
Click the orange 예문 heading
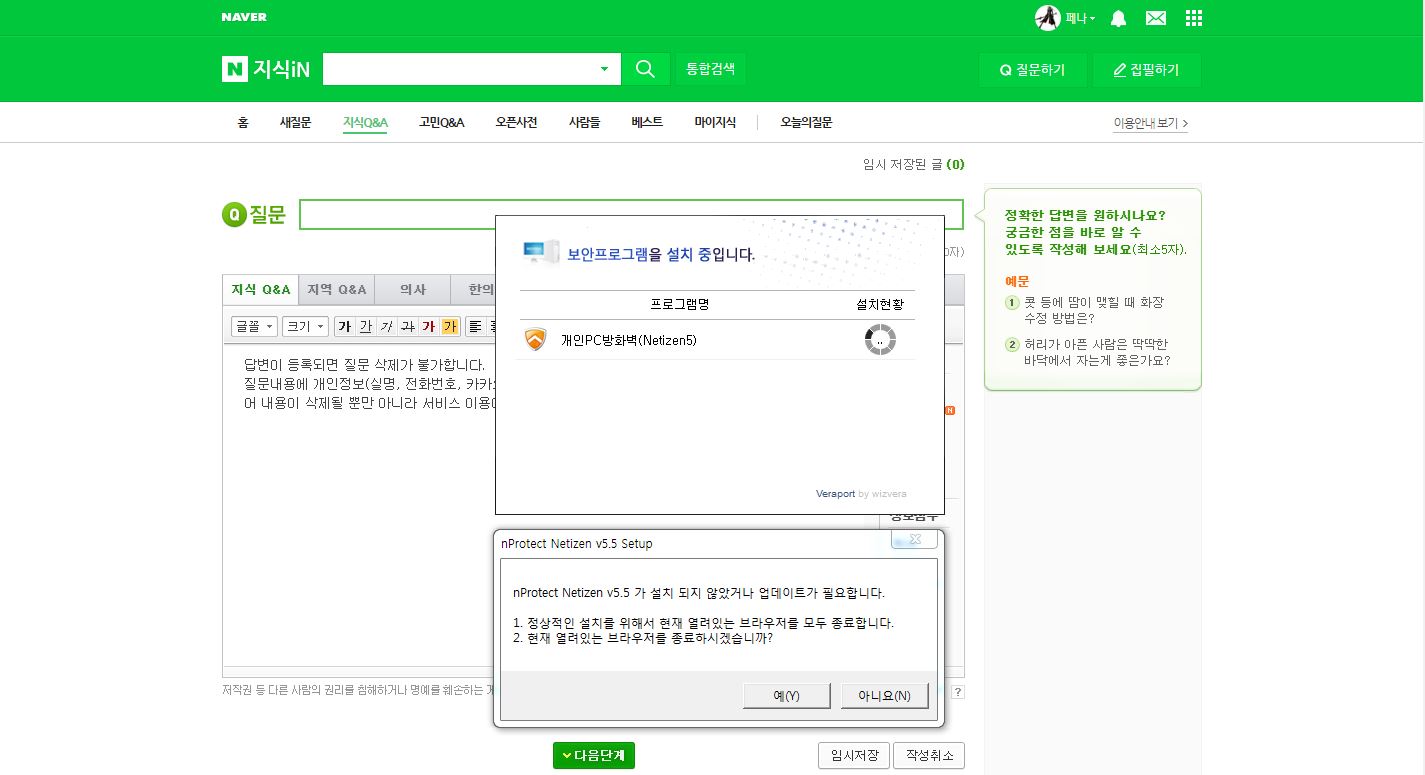click(1017, 282)
